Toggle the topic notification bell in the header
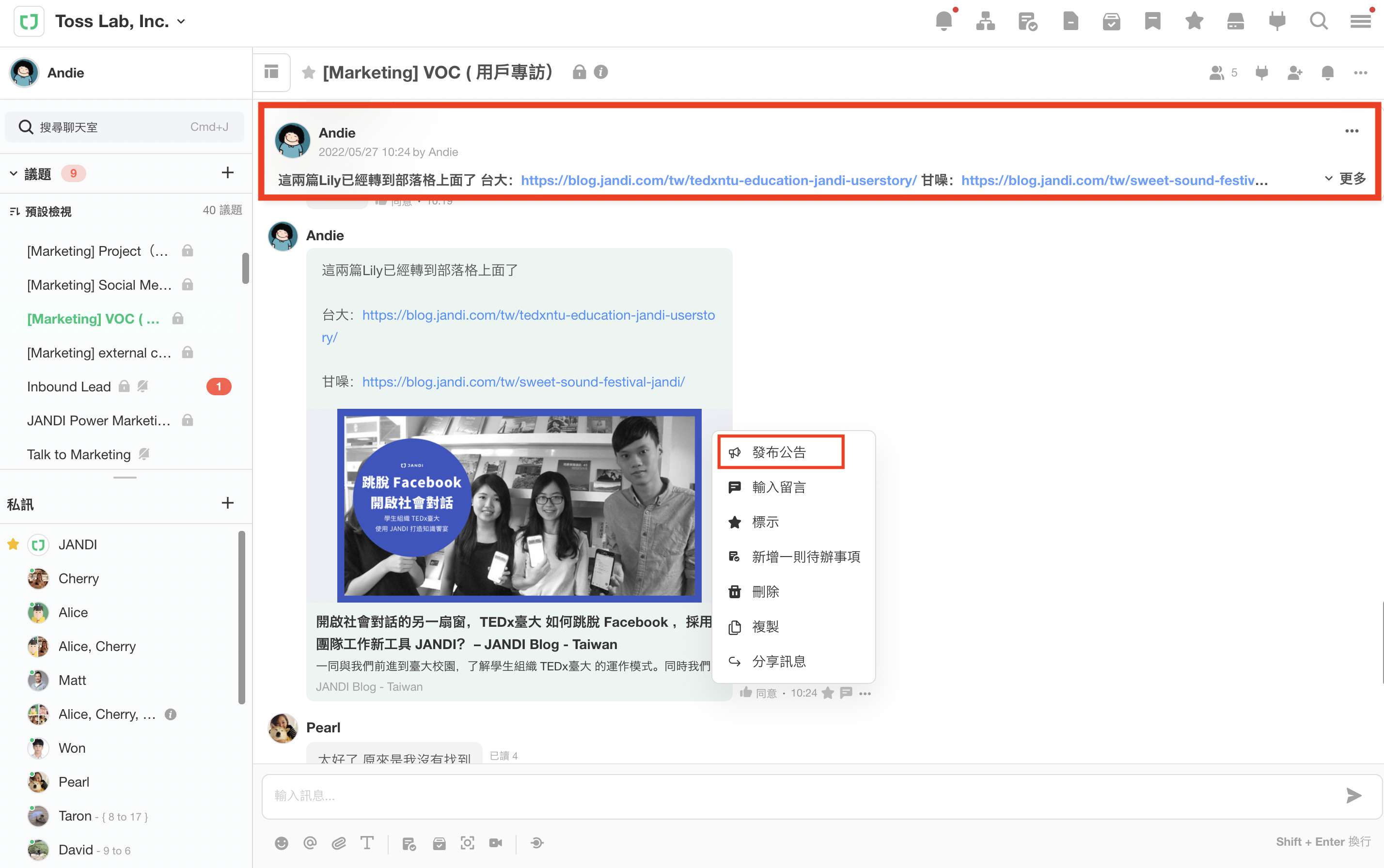 coord(1327,73)
